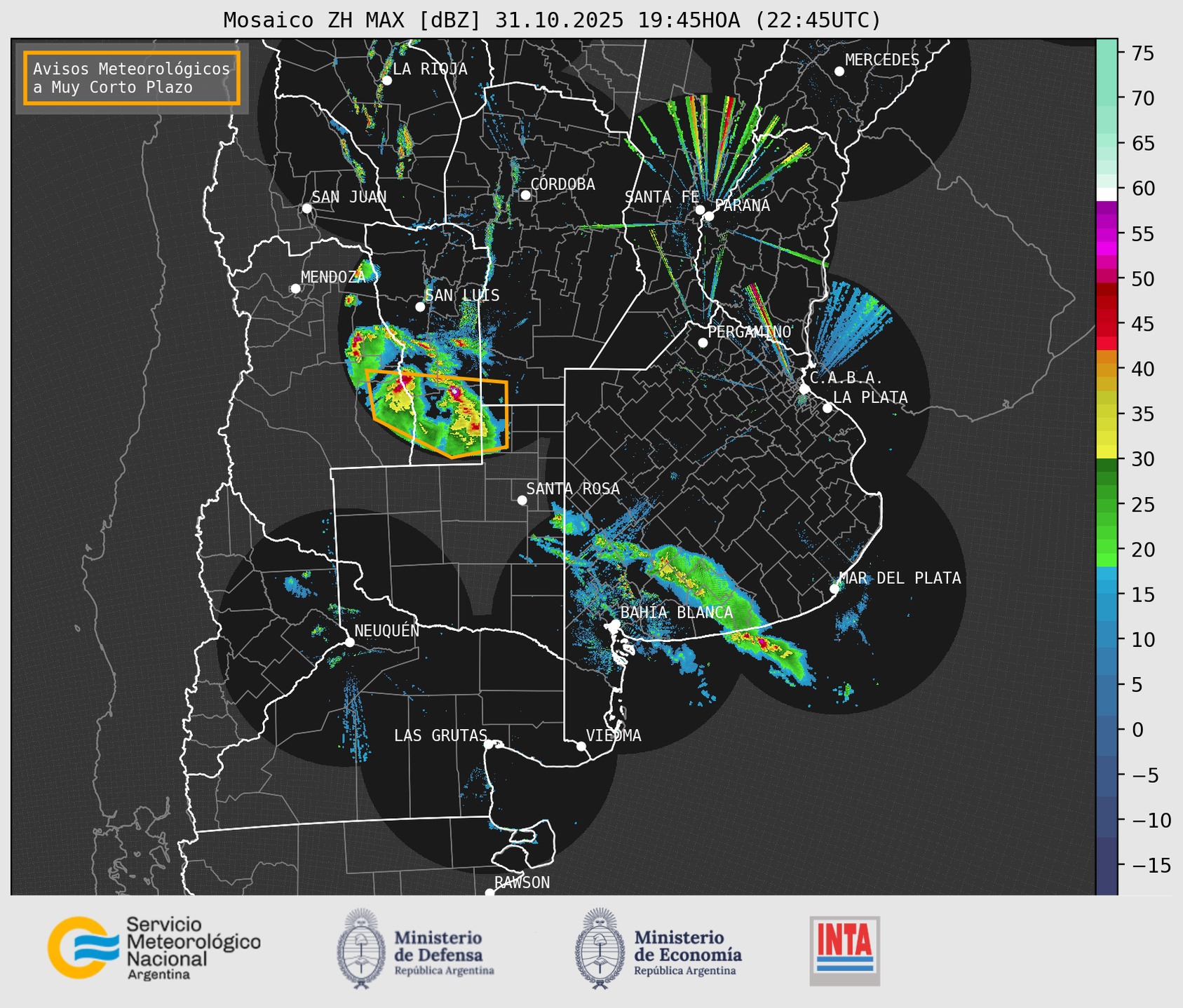Click the Viedma city marker dot
The image size is (1183, 1008).
[581, 746]
